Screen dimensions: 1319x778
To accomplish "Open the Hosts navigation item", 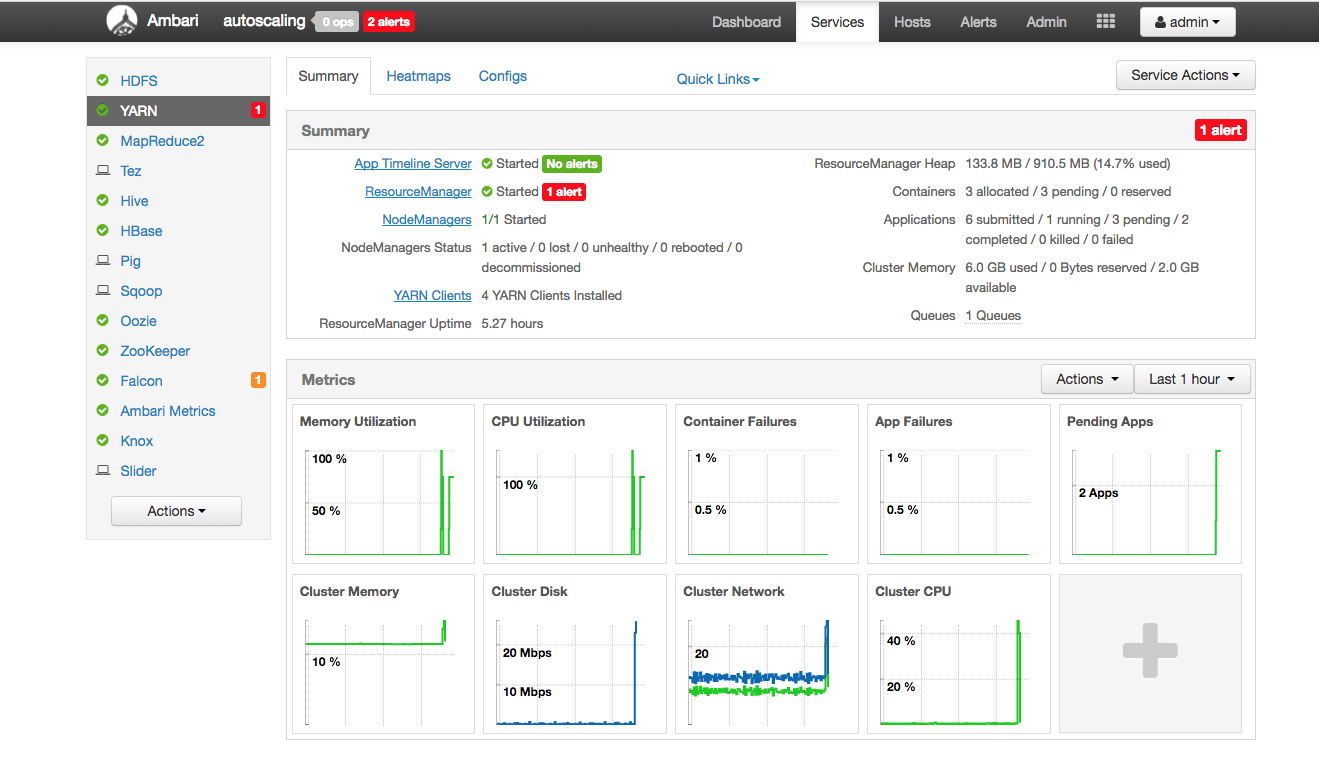I will (x=911, y=21).
